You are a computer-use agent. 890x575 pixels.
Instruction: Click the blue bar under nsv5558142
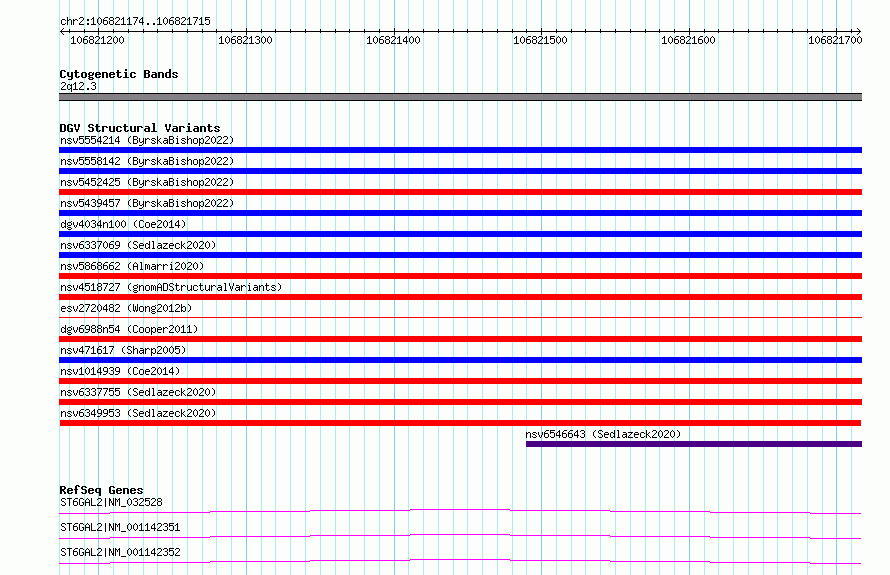pyautogui.click(x=460, y=171)
